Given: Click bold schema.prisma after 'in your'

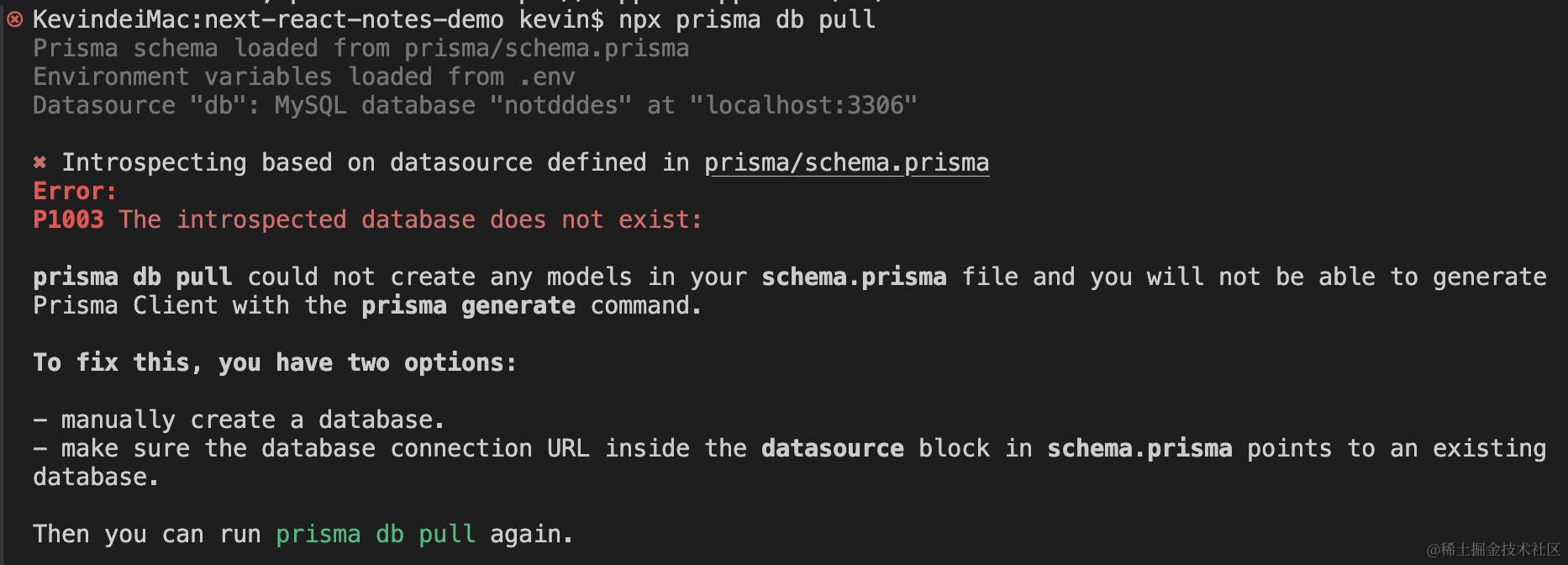Looking at the screenshot, I should [x=854, y=277].
